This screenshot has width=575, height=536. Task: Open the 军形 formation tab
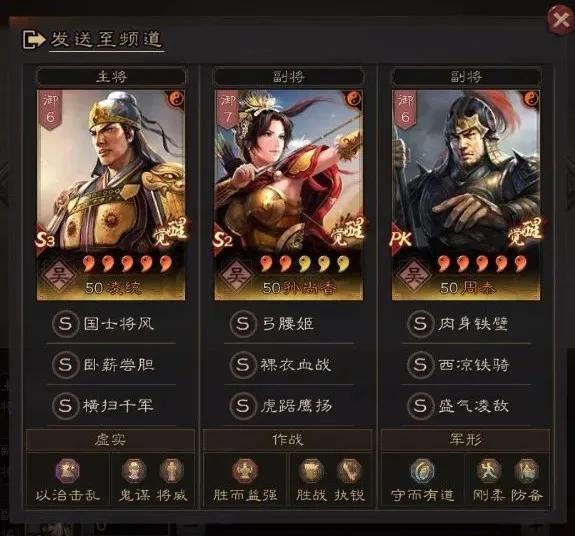(x=466, y=440)
